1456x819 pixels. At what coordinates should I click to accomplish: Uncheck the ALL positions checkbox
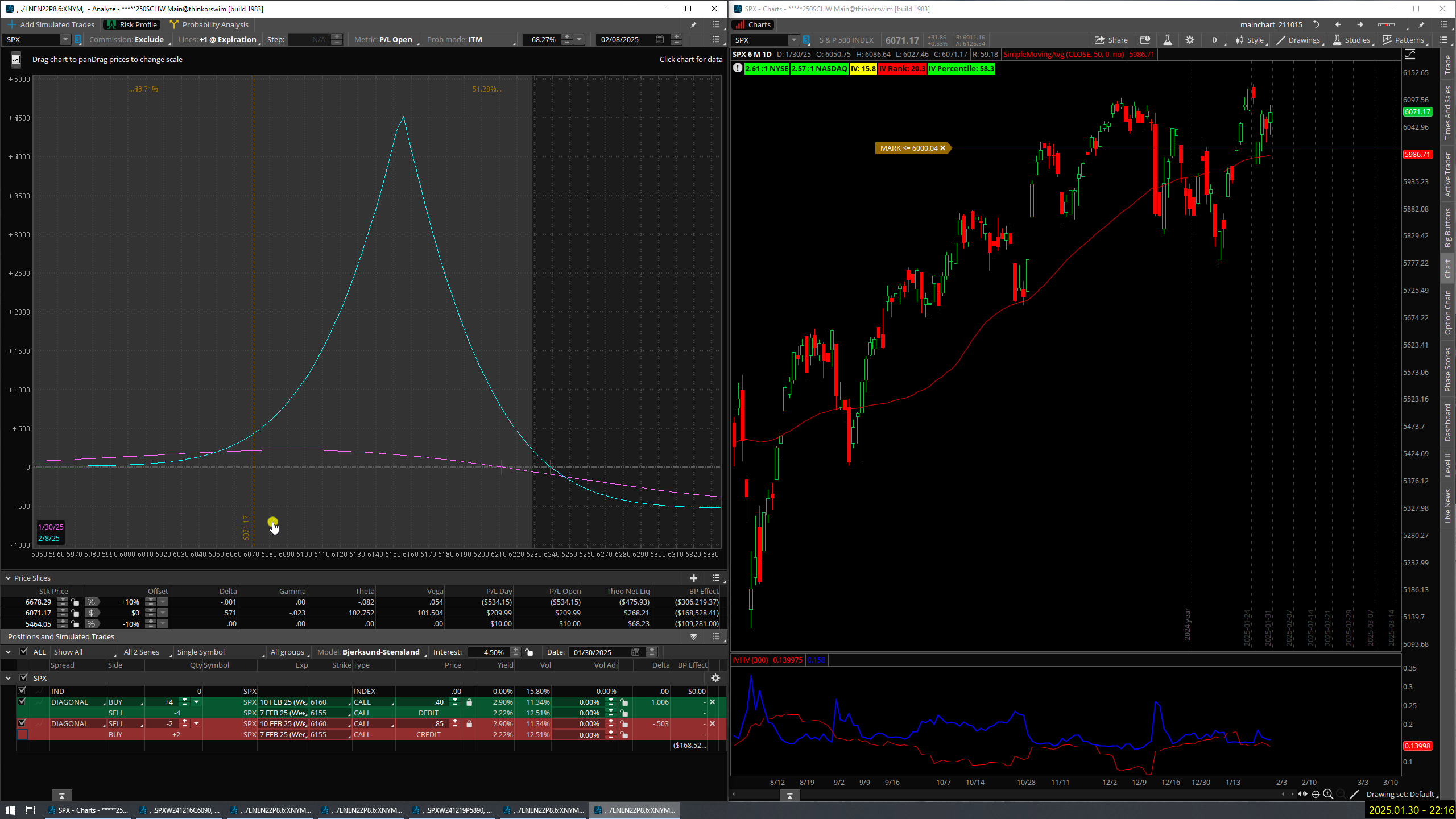(24, 652)
